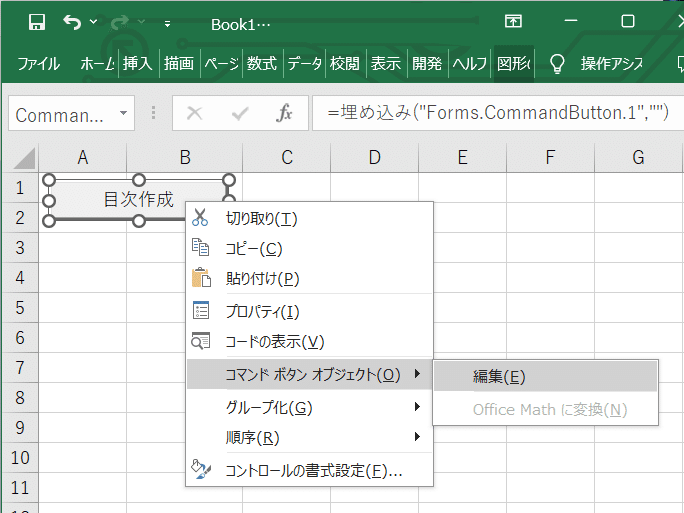The image size is (684, 513).
Task: Select column G header
Action: (x=638, y=157)
